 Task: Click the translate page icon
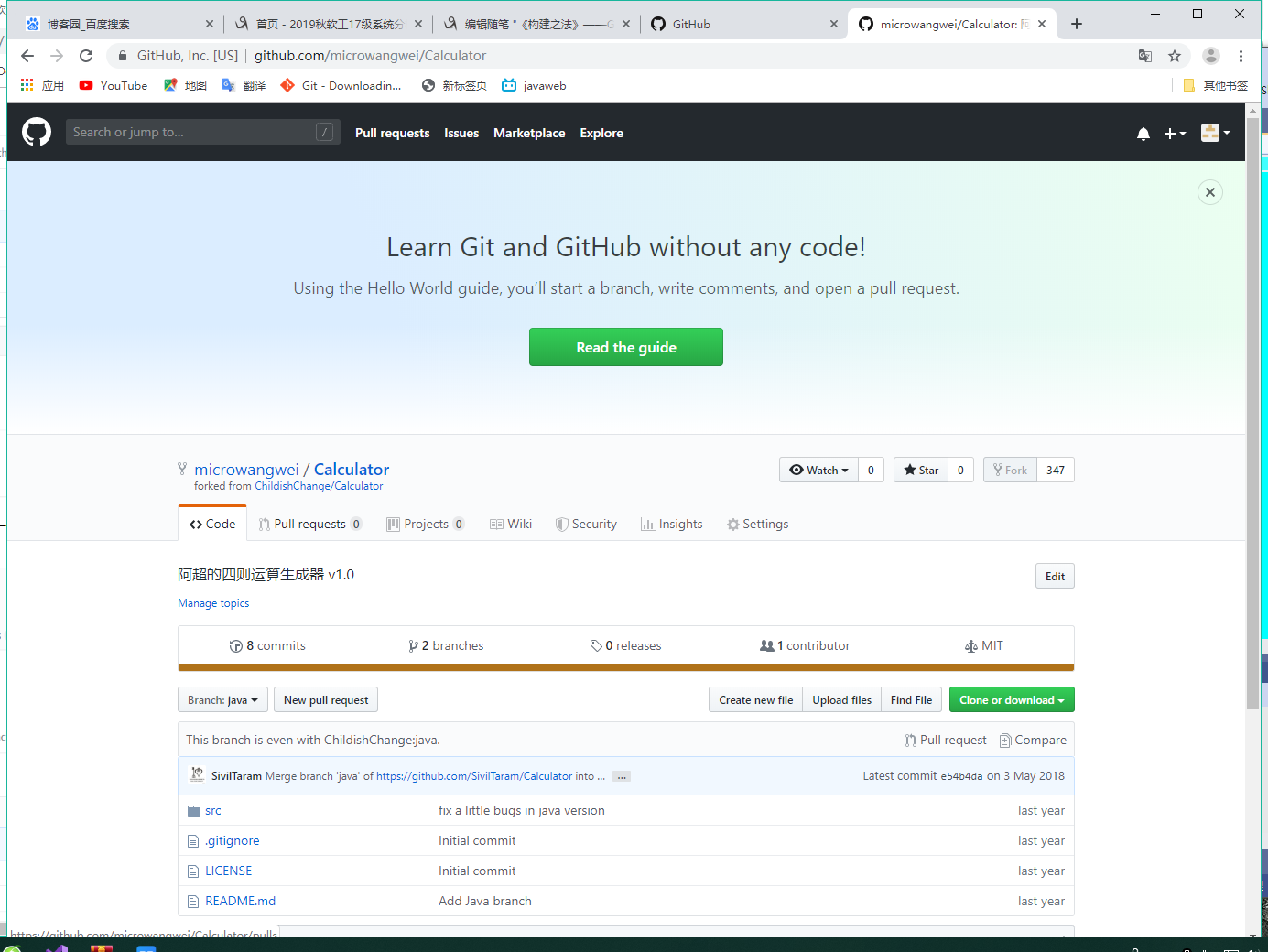click(1145, 56)
